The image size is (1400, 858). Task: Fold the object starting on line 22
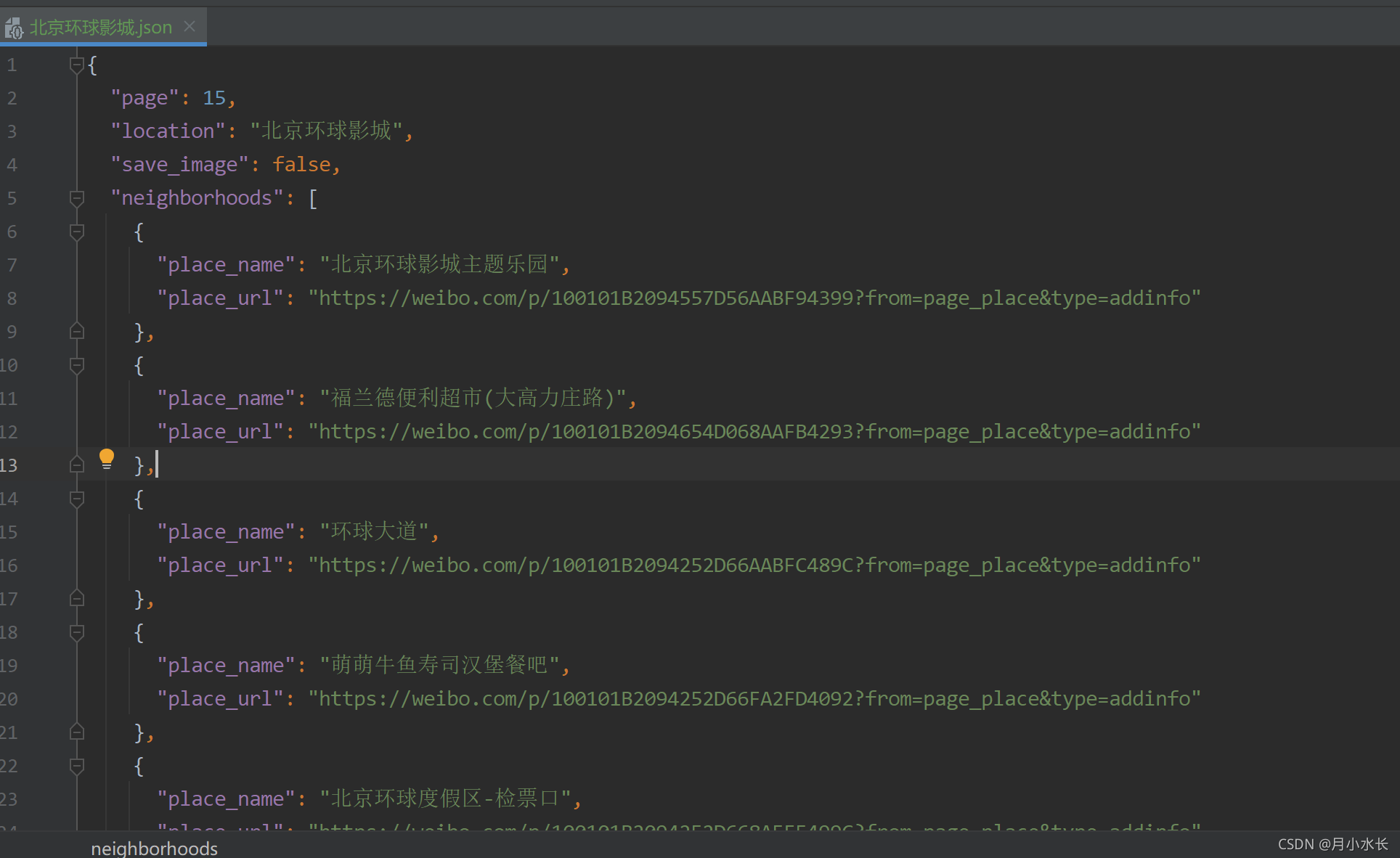point(76,766)
